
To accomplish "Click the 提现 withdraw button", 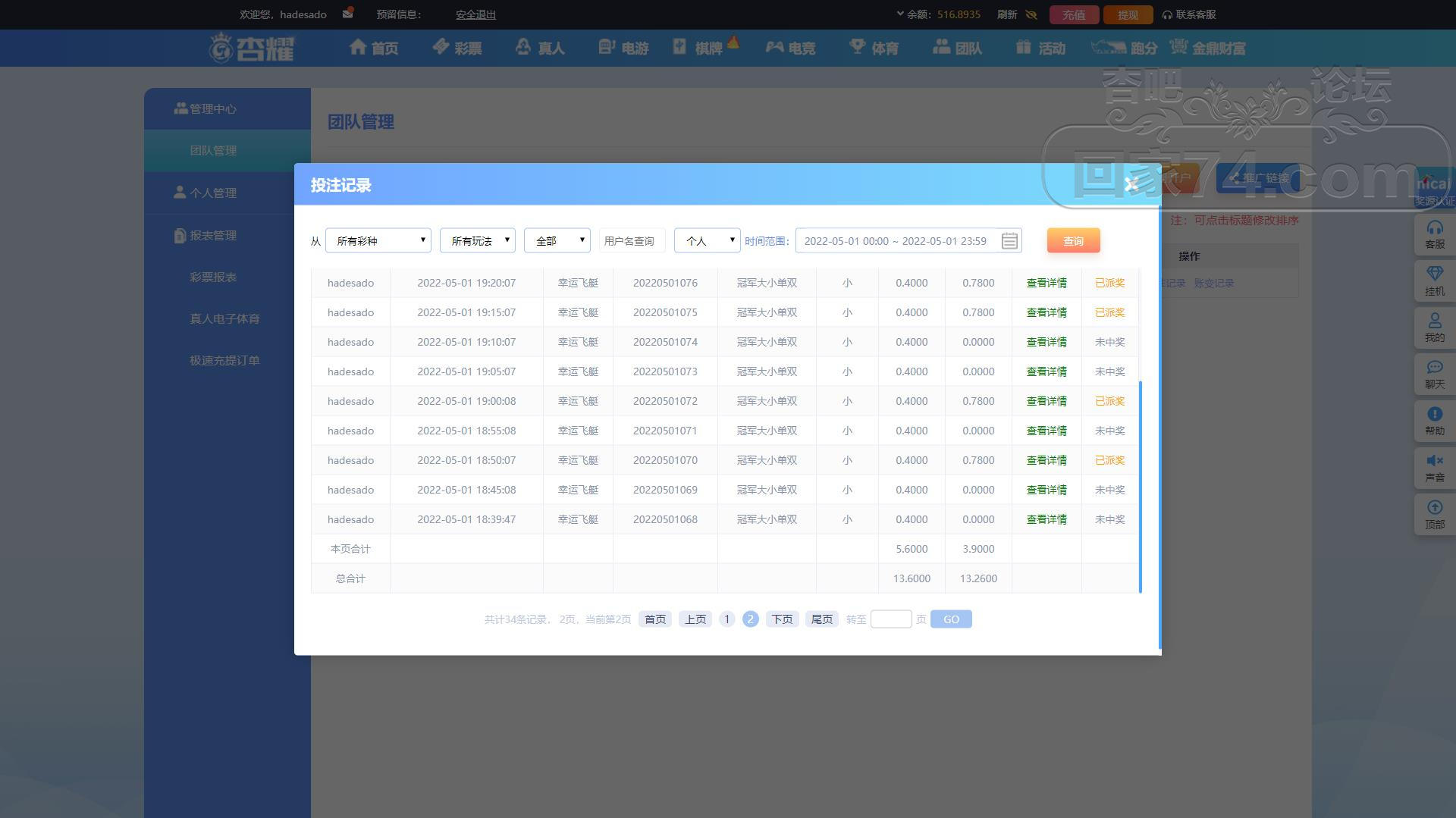I will coord(1128,14).
